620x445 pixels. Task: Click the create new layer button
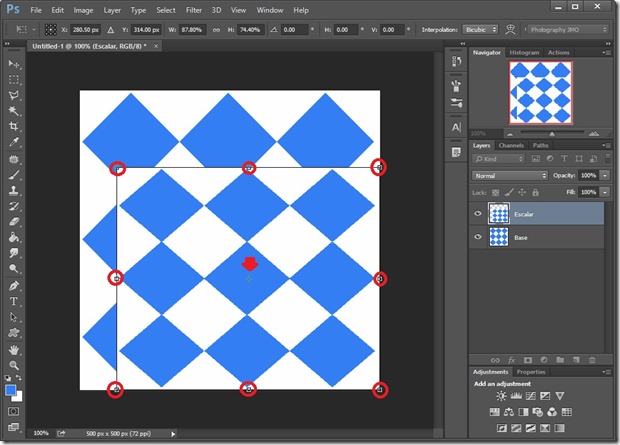[x=577, y=360]
